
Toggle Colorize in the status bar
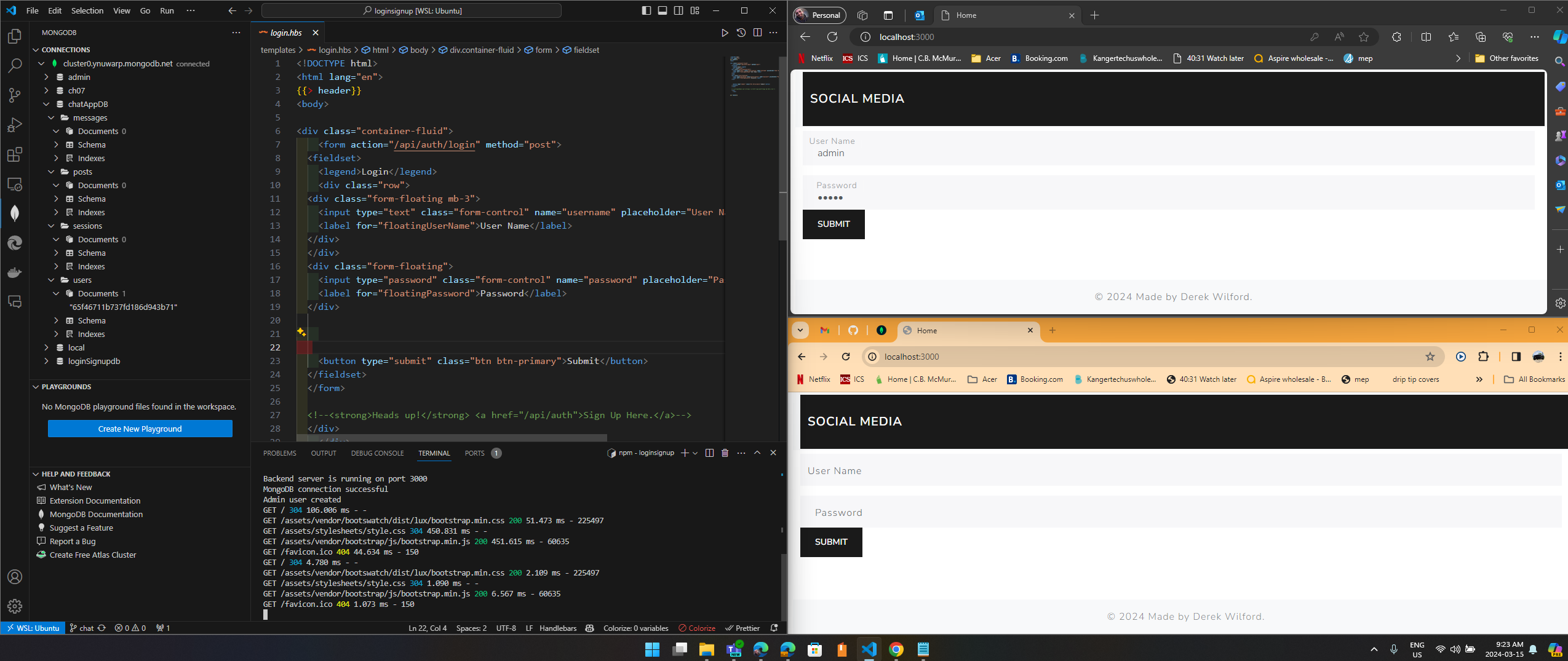pos(697,628)
